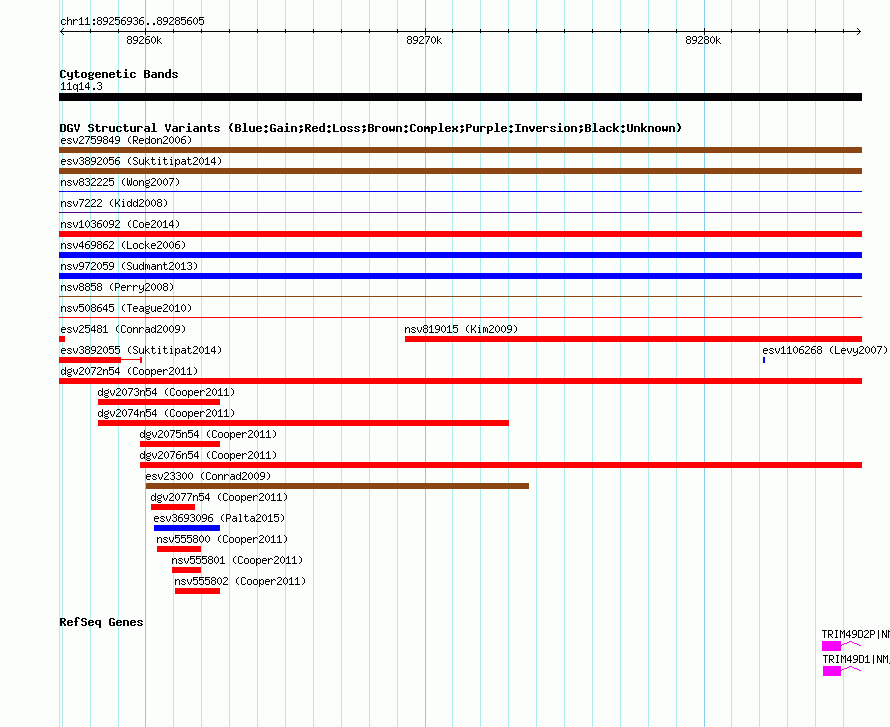This screenshot has height=727, width=890.
Task: Click the 89270k ruler label
Action: point(424,40)
